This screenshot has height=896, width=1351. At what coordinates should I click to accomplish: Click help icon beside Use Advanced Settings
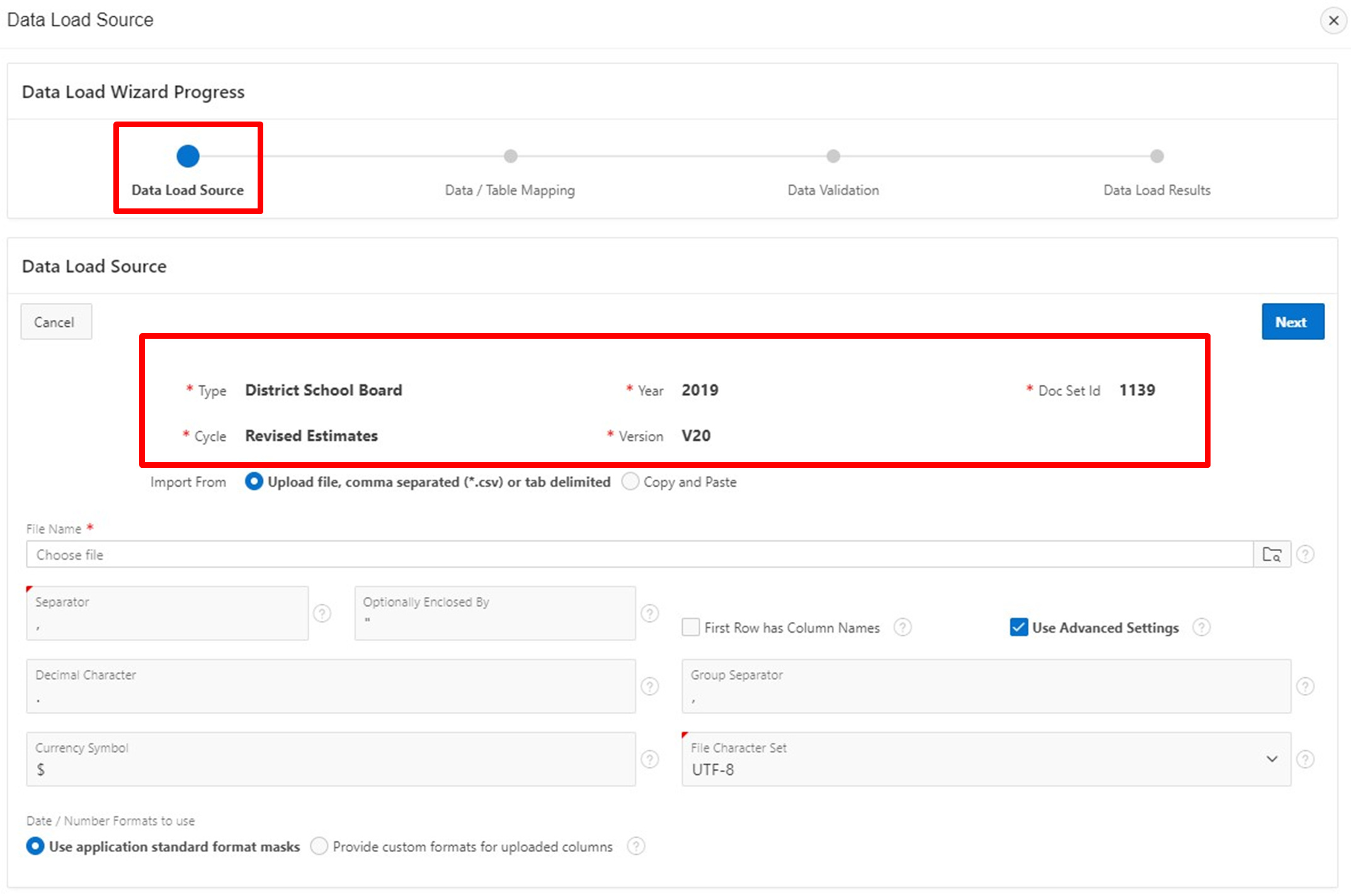coord(1201,627)
